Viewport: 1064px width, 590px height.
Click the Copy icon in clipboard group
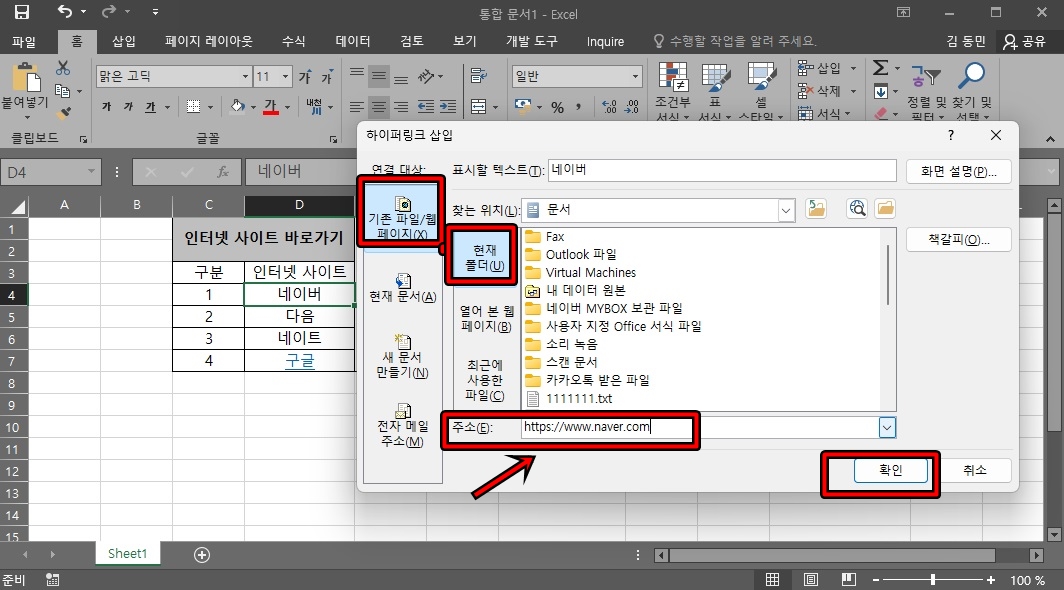[62, 90]
